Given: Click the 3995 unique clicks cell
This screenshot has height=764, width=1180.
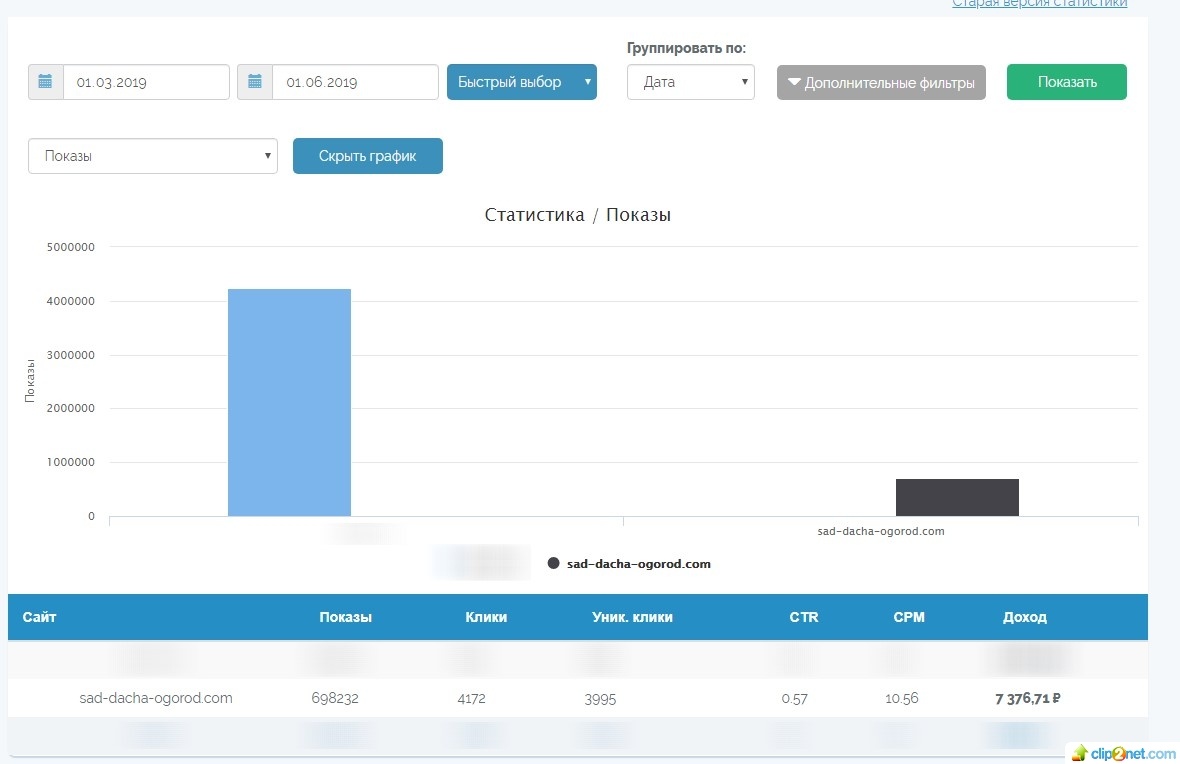Looking at the screenshot, I should click(600, 699).
